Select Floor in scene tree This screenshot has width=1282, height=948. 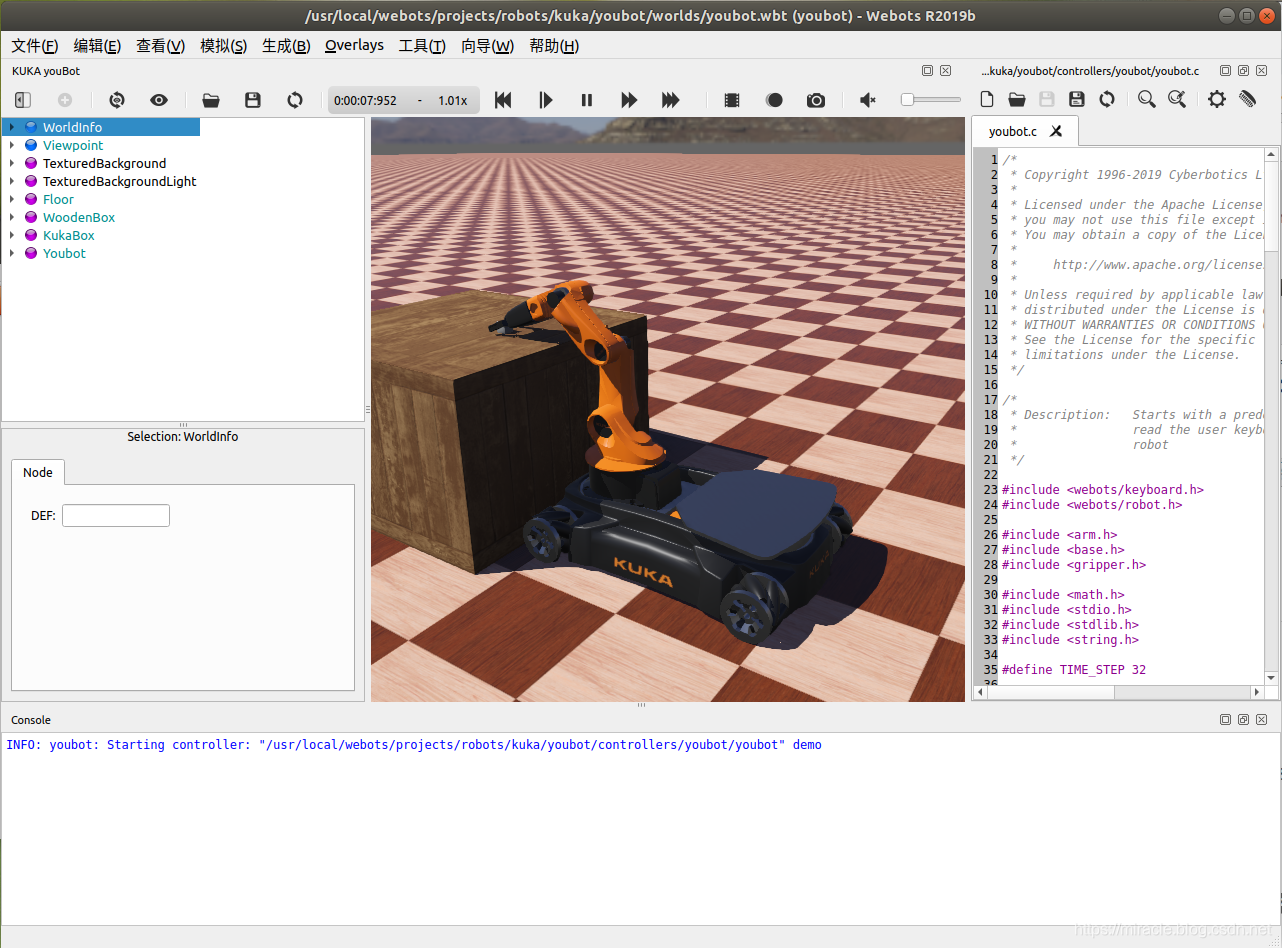click(x=58, y=199)
